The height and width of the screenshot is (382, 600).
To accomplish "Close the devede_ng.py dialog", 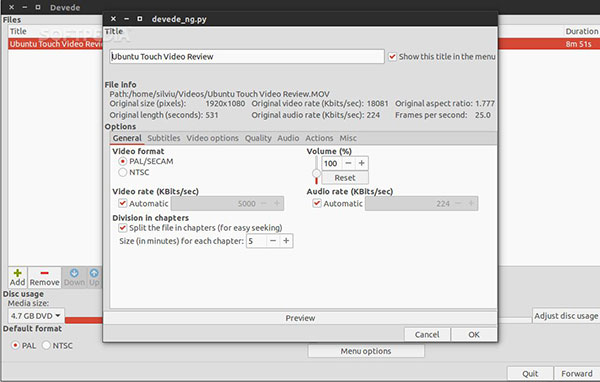I will point(113,19).
